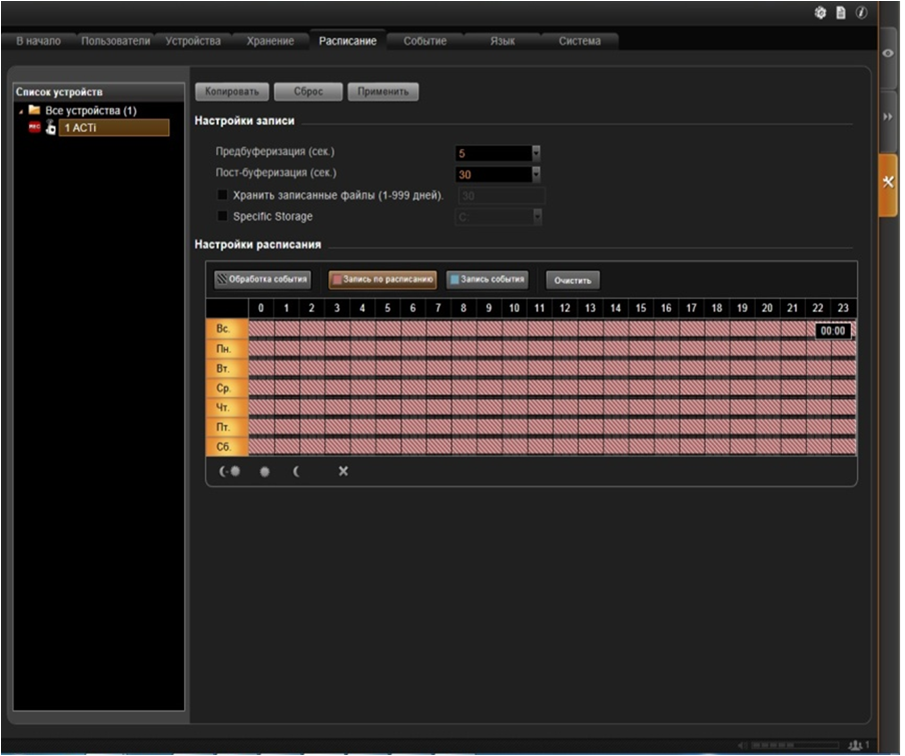Click the Ср. row cell under hour 10

(x=514, y=387)
